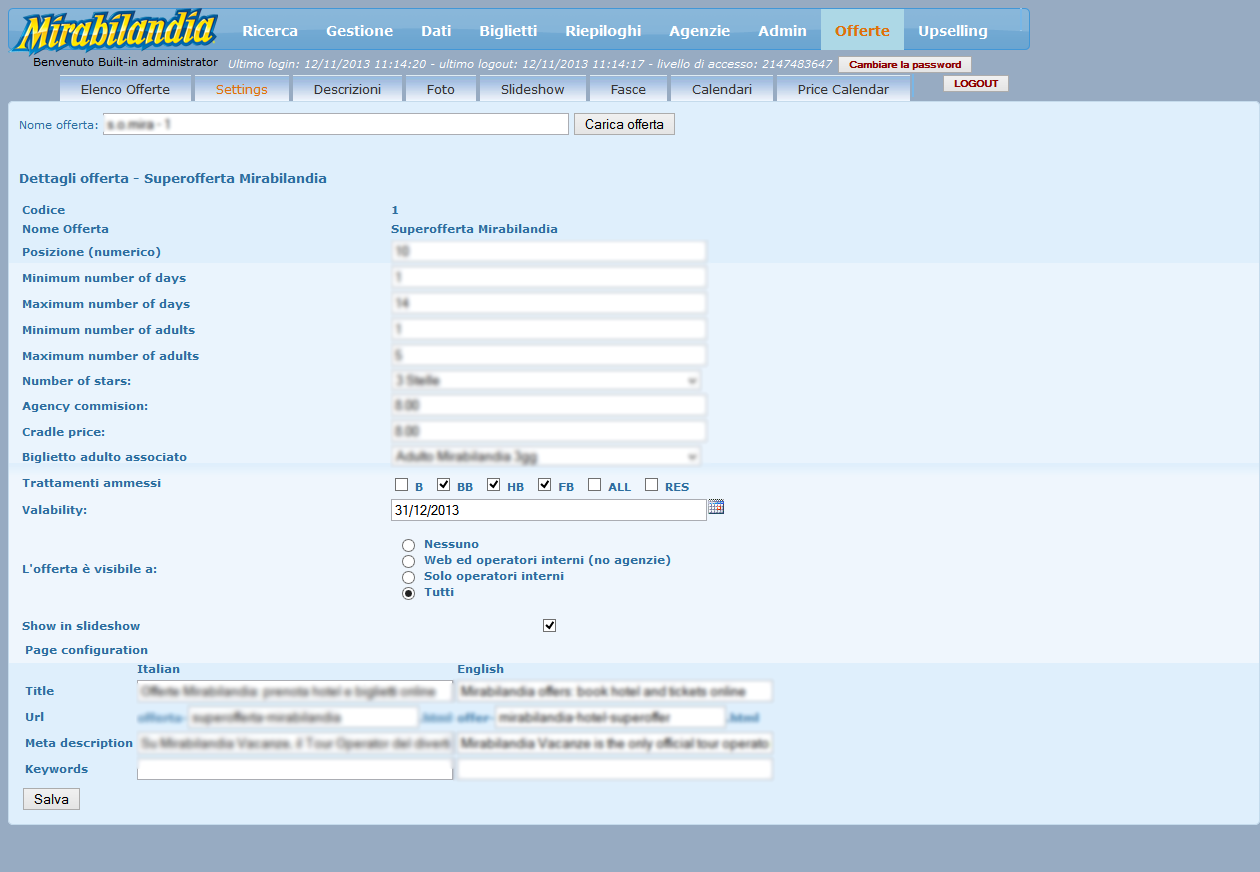Click the Salva button
The image size is (1260, 872).
click(51, 799)
